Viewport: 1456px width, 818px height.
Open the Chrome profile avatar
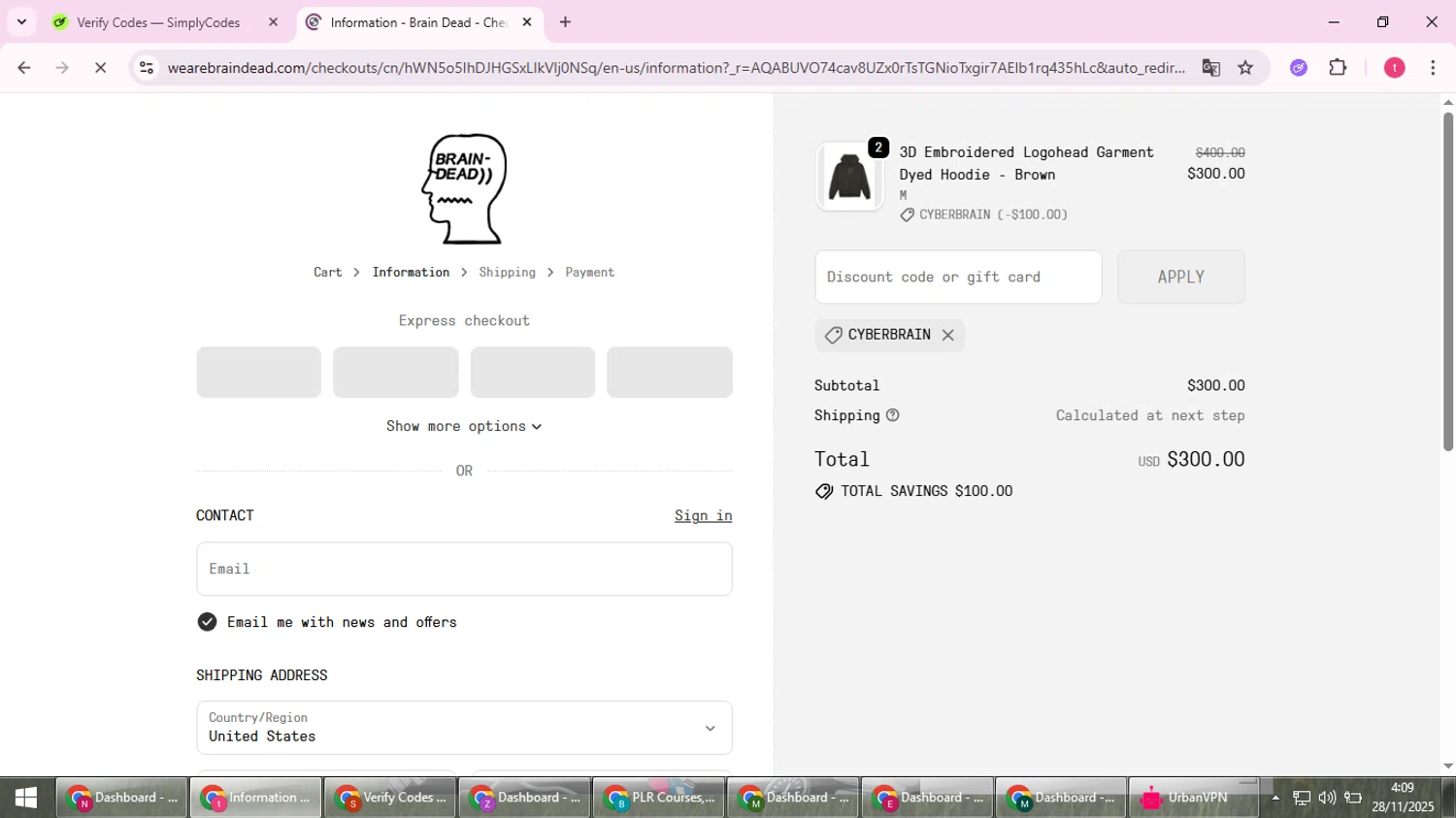click(x=1395, y=68)
